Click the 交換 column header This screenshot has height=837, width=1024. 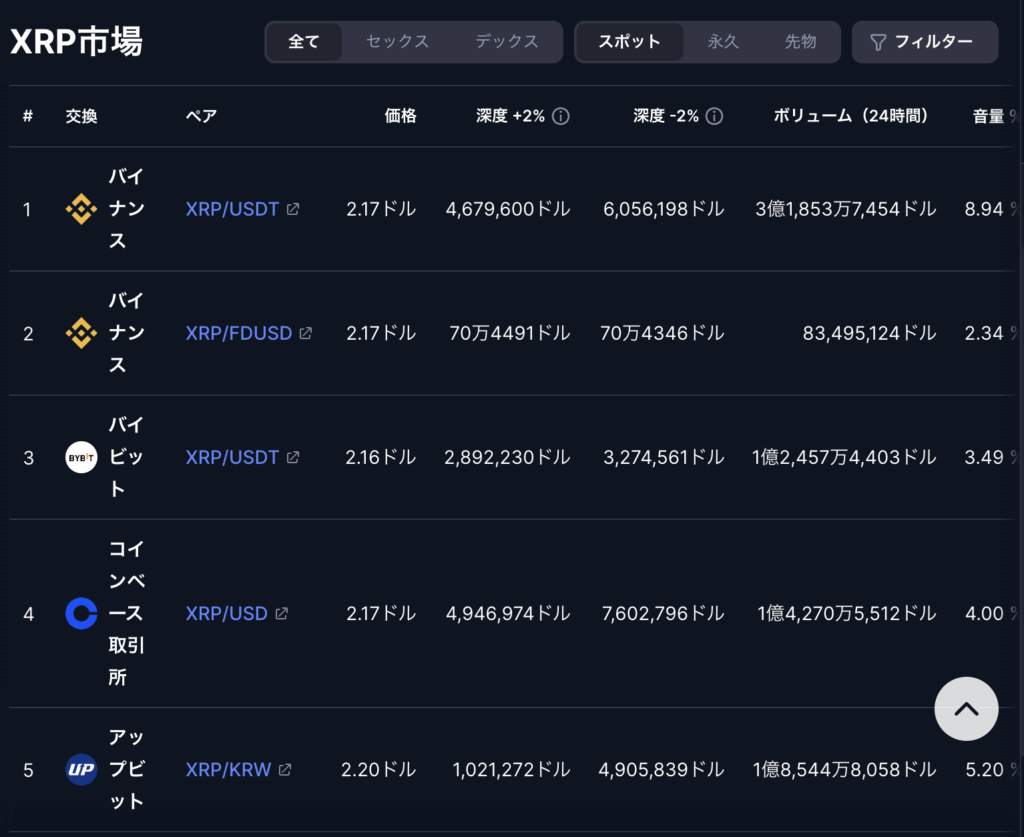pyautogui.click(x=81, y=116)
